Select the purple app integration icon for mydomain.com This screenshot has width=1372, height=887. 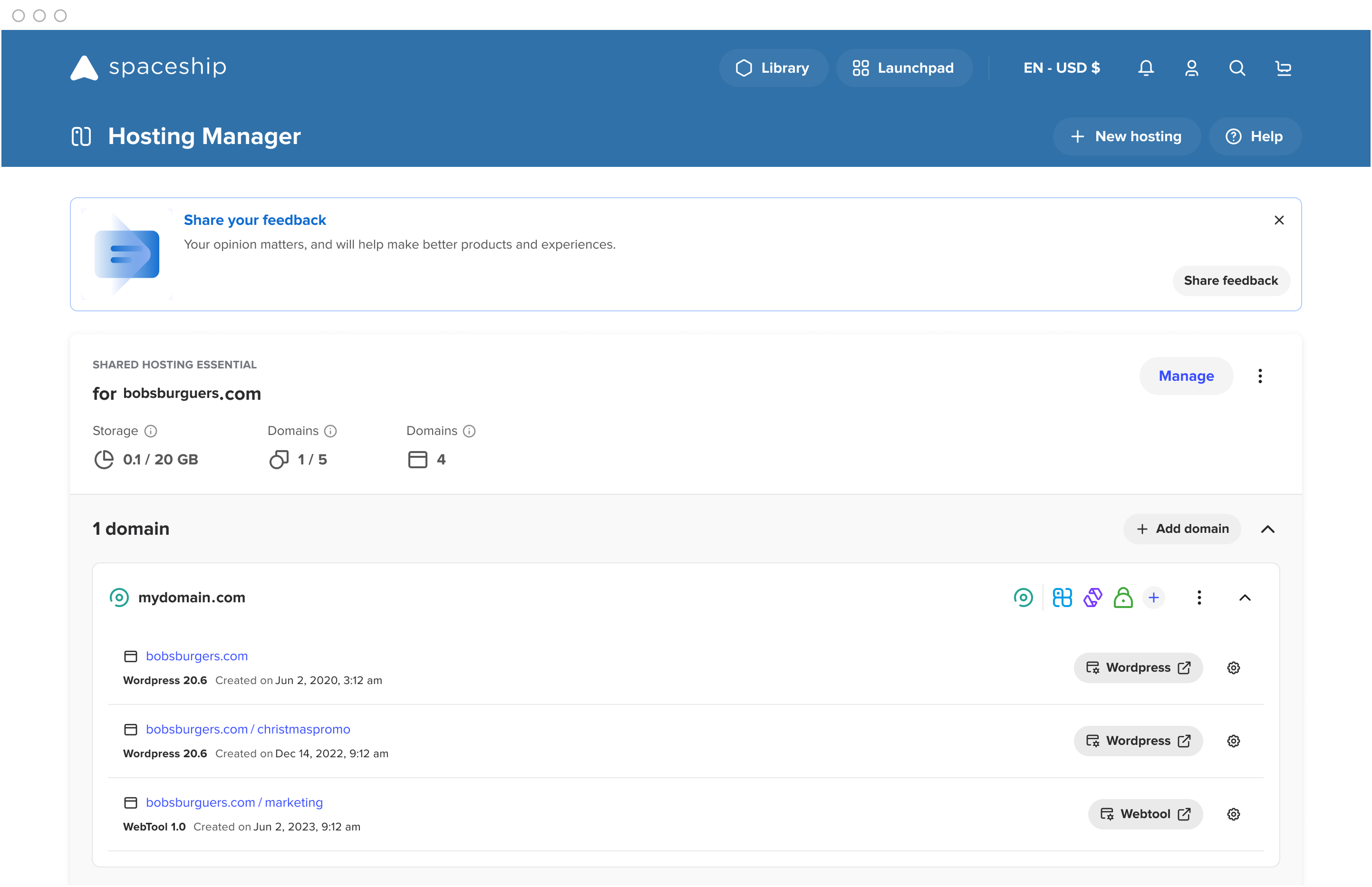tap(1092, 598)
